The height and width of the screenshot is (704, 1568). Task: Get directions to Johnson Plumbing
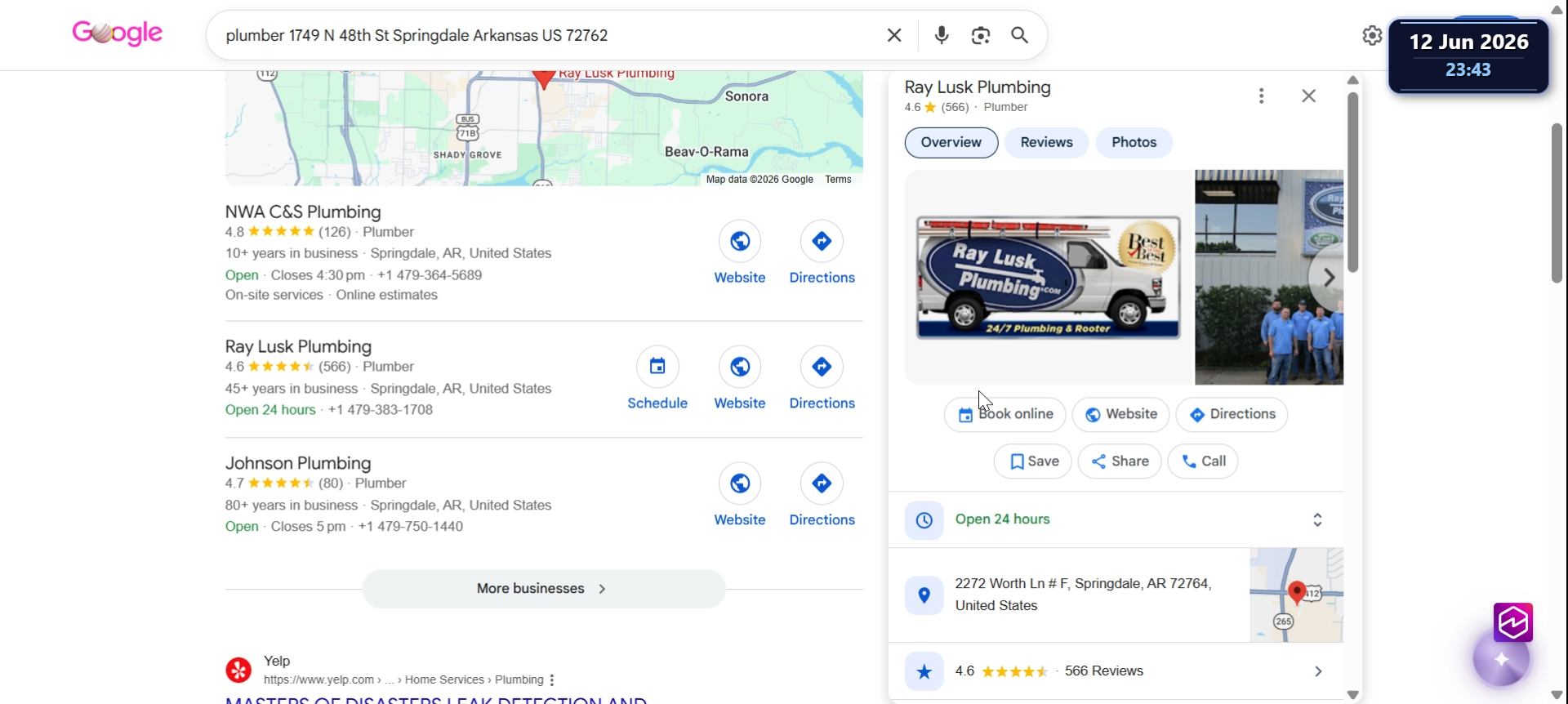822,483
